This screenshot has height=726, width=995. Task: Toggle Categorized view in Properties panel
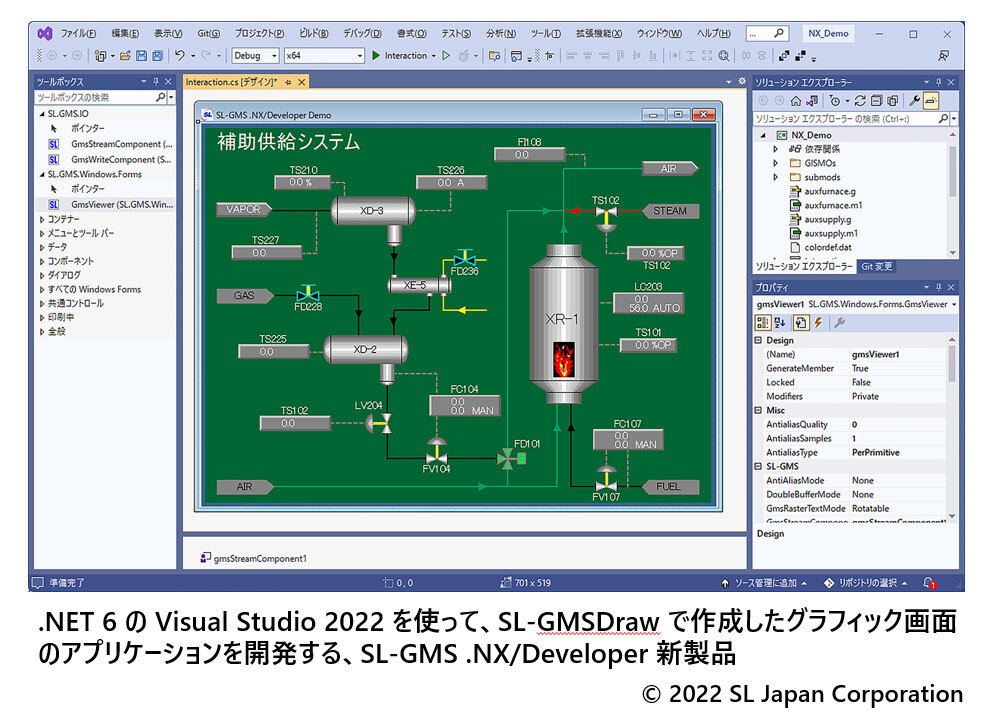(762, 323)
